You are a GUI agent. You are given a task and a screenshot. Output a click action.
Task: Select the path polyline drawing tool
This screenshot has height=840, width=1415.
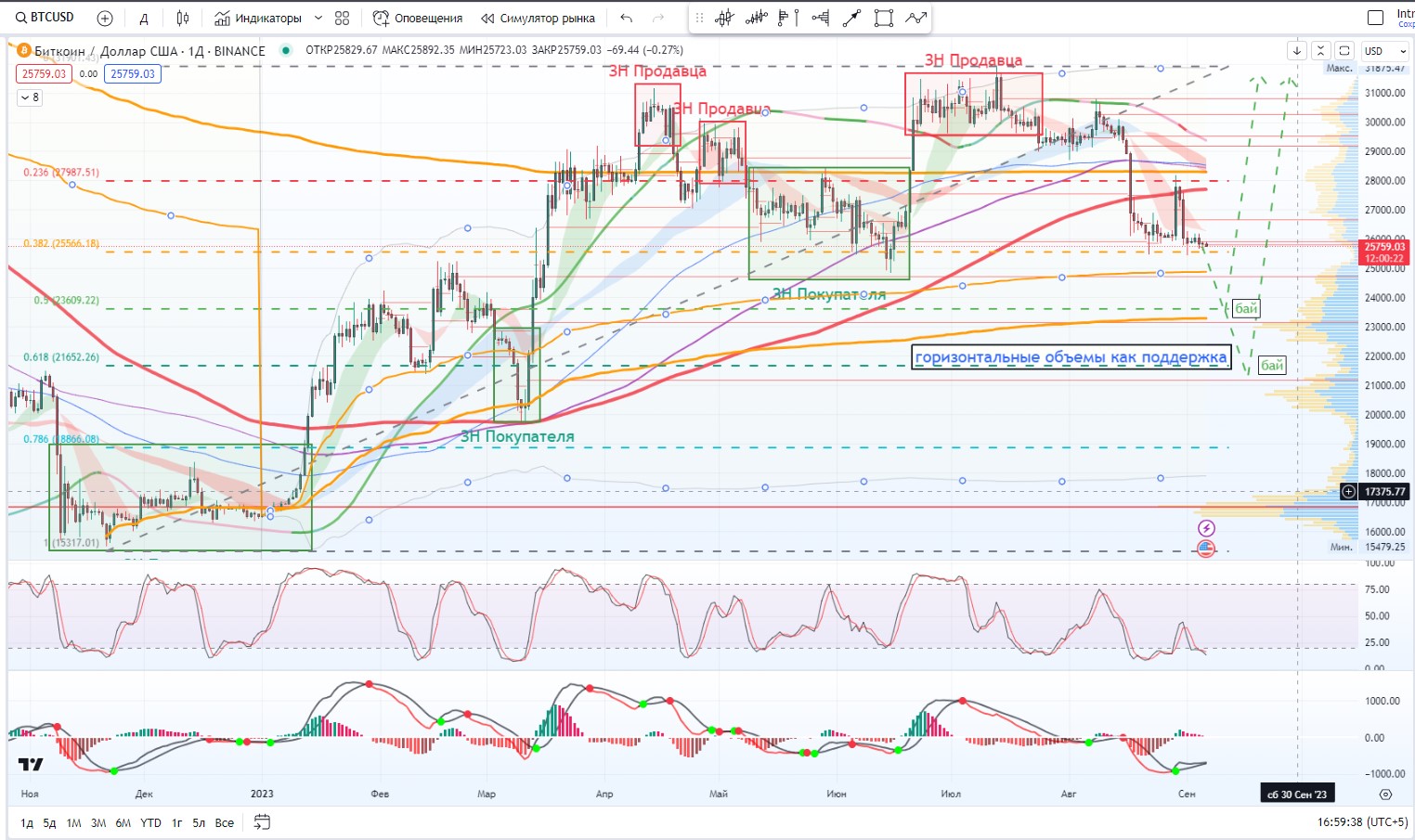coord(916,18)
